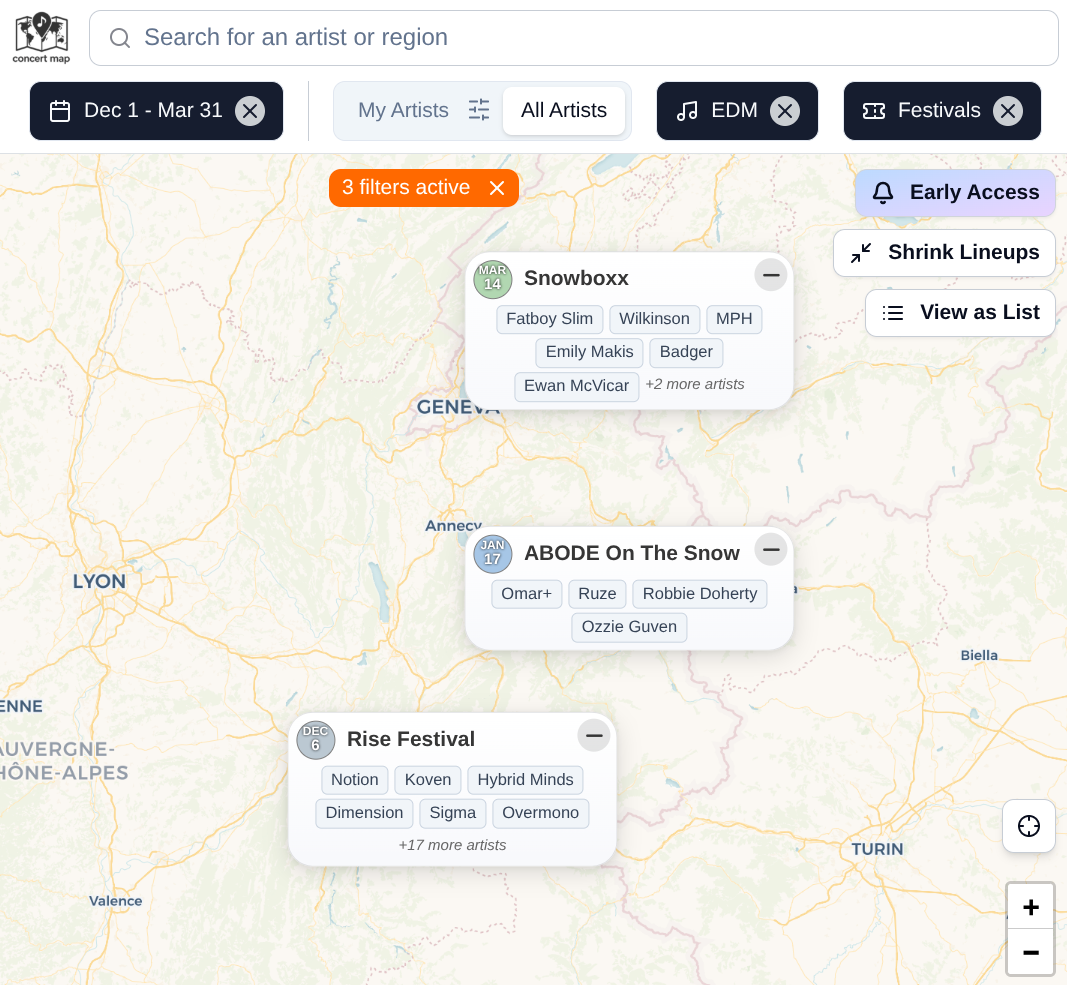This screenshot has height=985, width=1067.
Task: Remove the EDM genre filter
Action: [785, 111]
